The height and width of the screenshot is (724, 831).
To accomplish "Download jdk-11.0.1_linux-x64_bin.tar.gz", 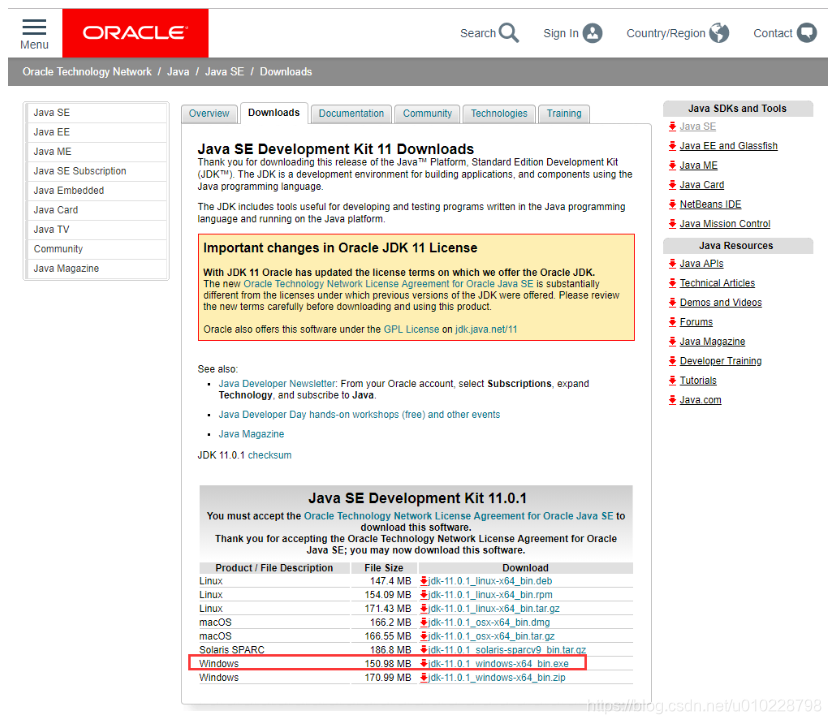I will 494,608.
